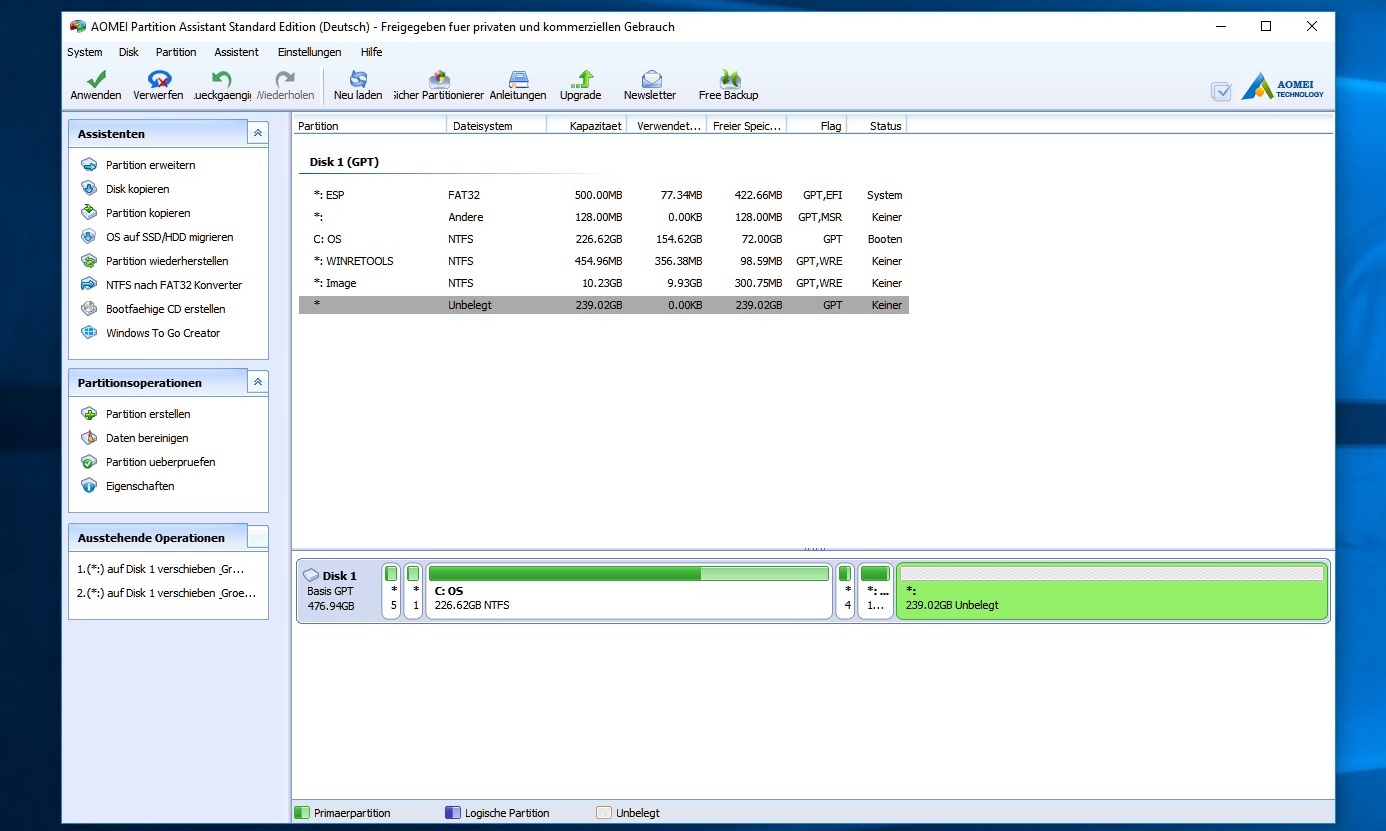This screenshot has width=1386, height=831.
Task: Click the Unbelegt legend swatch
Action: click(x=603, y=813)
